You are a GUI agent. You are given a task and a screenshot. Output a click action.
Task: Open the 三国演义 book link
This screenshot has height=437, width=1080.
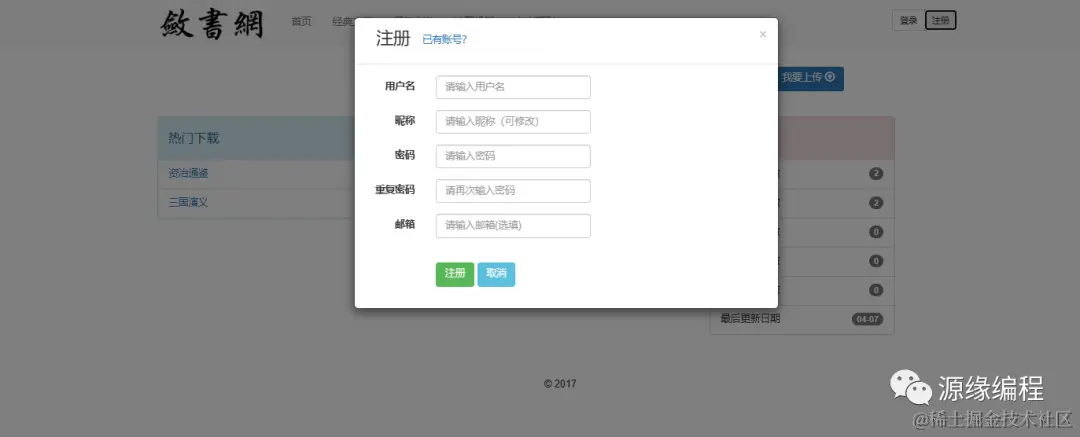(x=188, y=203)
